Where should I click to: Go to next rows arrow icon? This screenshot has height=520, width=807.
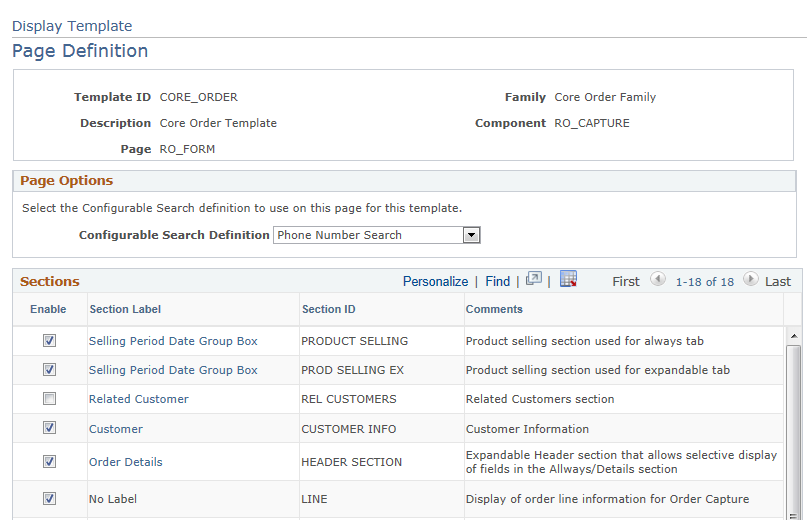[750, 280]
